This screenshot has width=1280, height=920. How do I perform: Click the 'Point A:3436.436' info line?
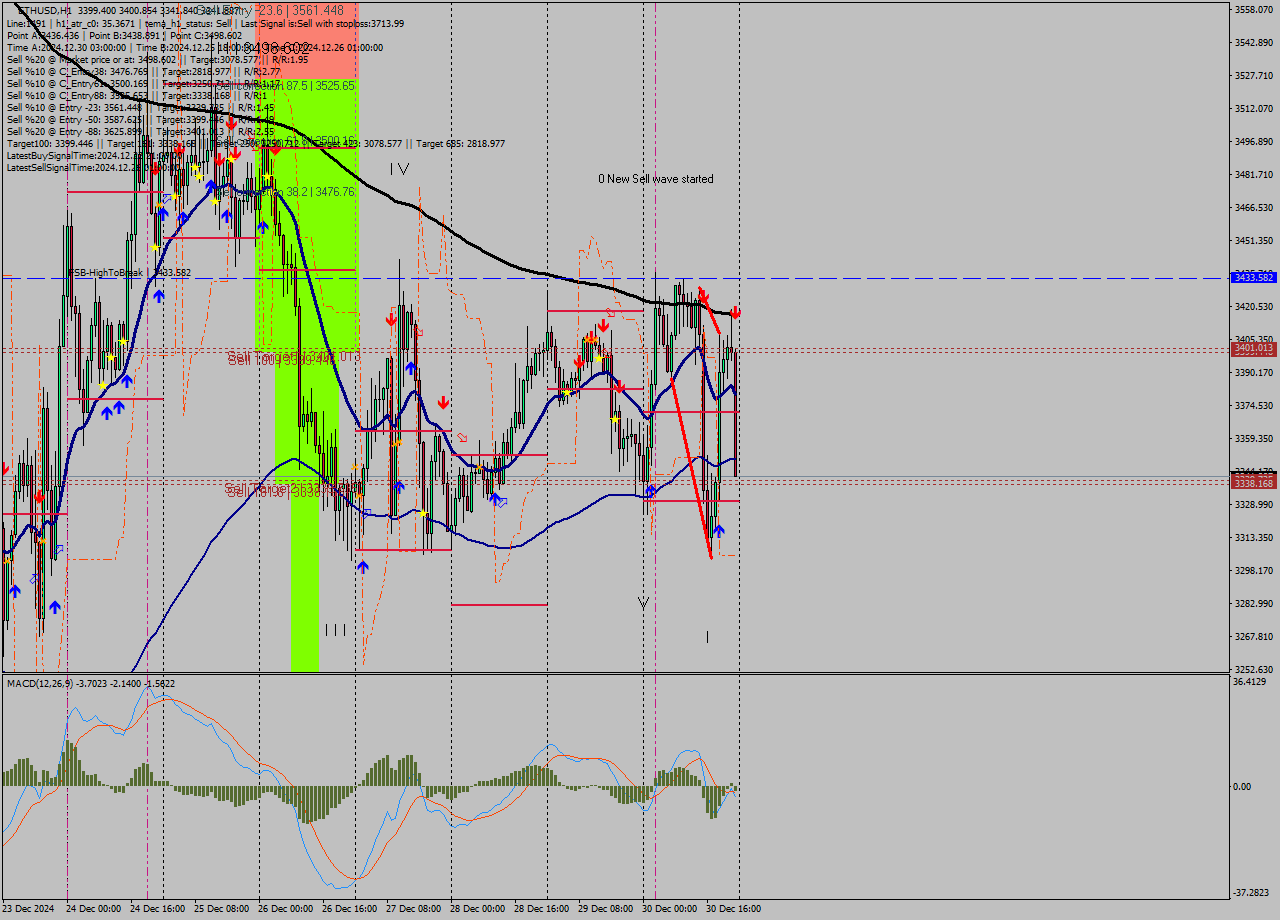point(124,35)
